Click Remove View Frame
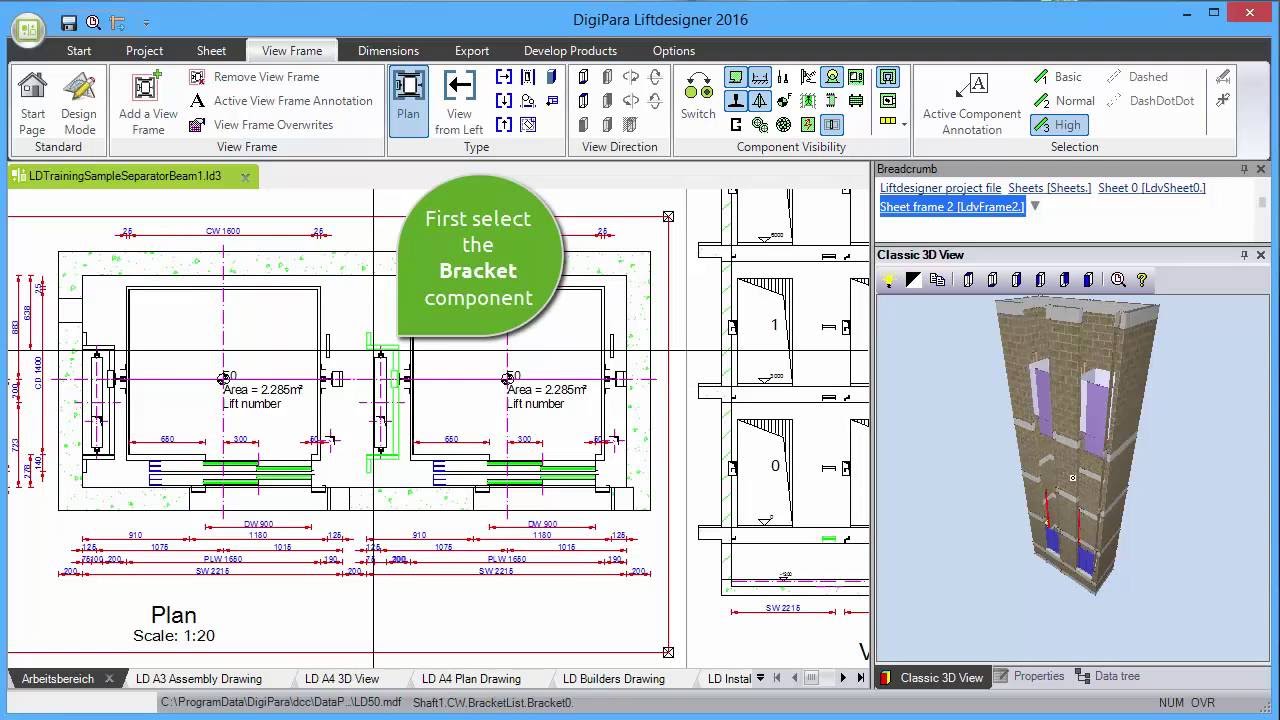The width and height of the screenshot is (1280, 720). pyautogui.click(x=254, y=77)
